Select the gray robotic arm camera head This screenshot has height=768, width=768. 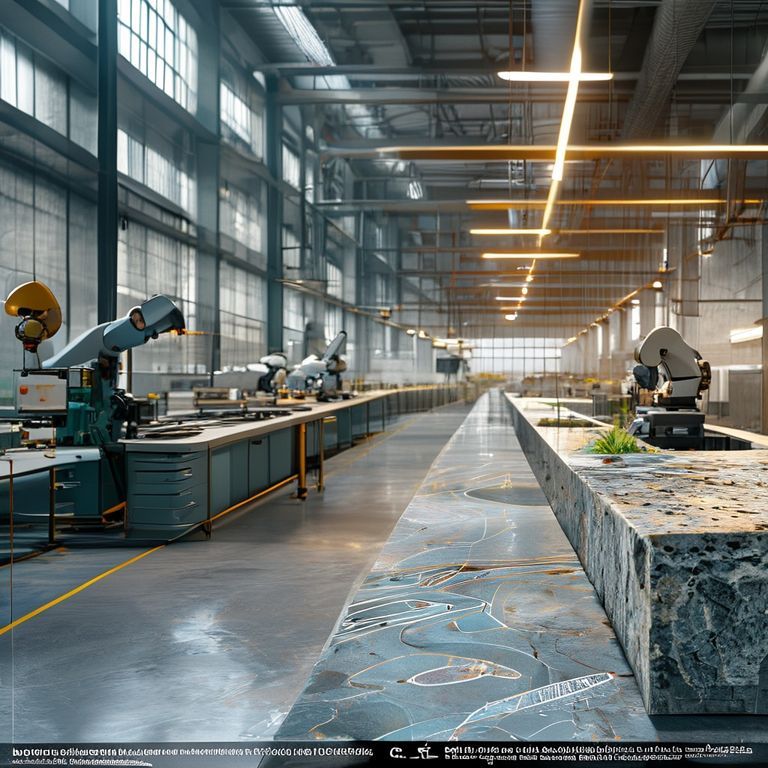(150, 320)
